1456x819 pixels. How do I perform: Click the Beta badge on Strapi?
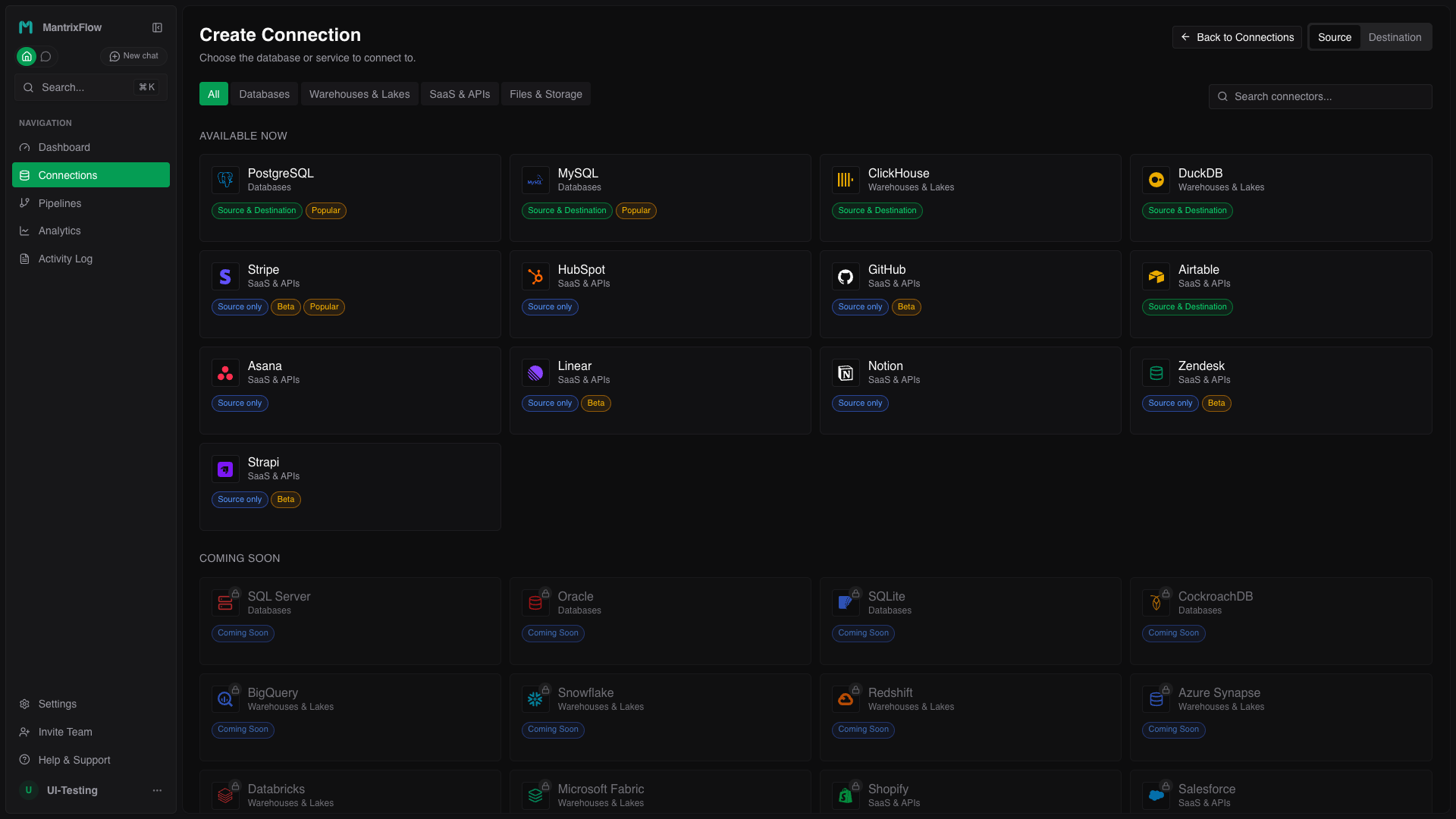tap(286, 500)
